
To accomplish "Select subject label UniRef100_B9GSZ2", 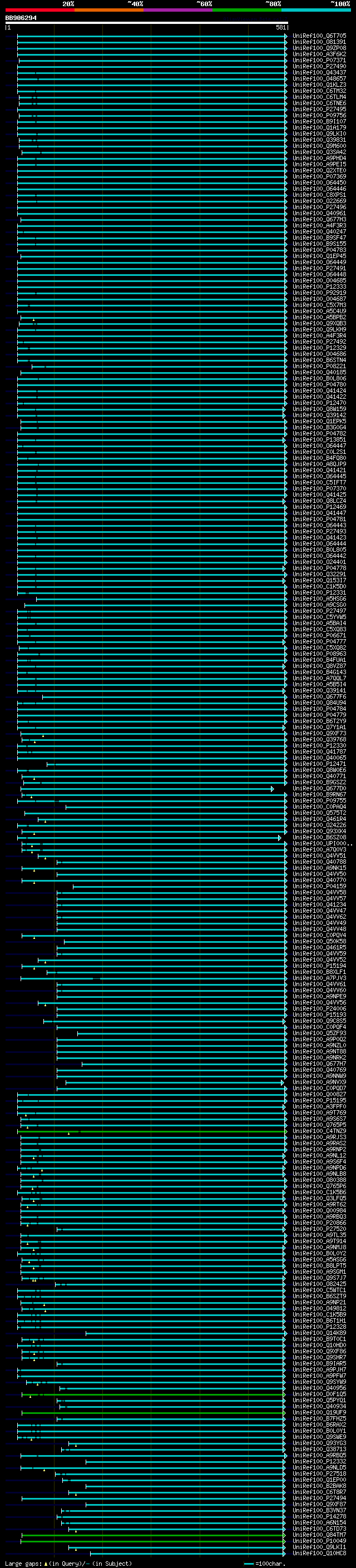I will click(319, 782).
